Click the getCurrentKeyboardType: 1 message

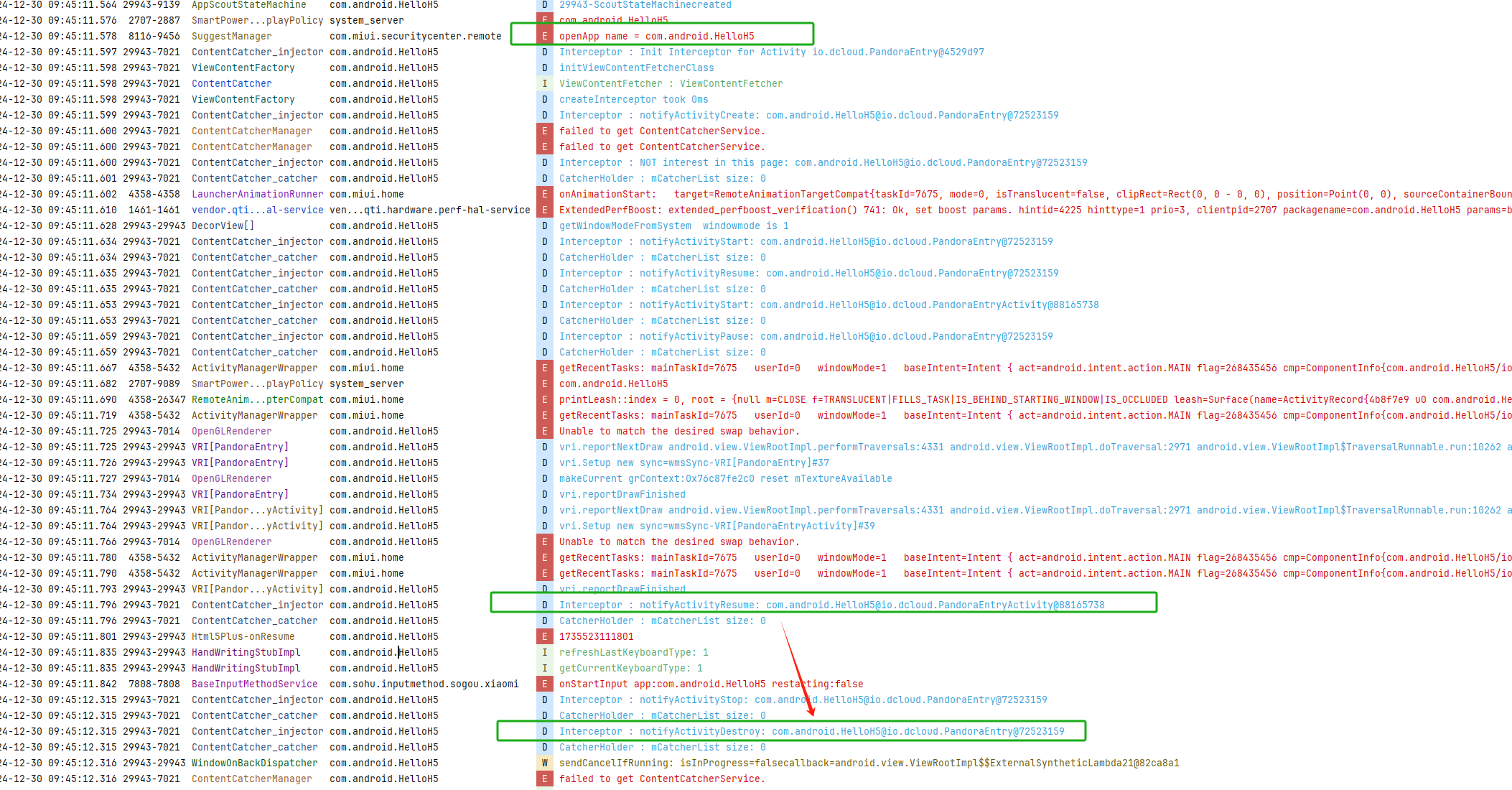[x=630, y=668]
